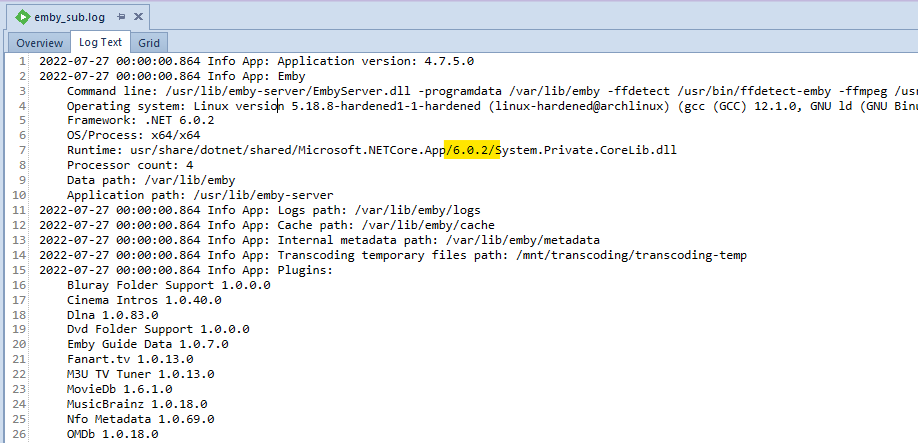The image size is (918, 443).
Task: Click line number 7 in the gutter
Action: coord(22,150)
